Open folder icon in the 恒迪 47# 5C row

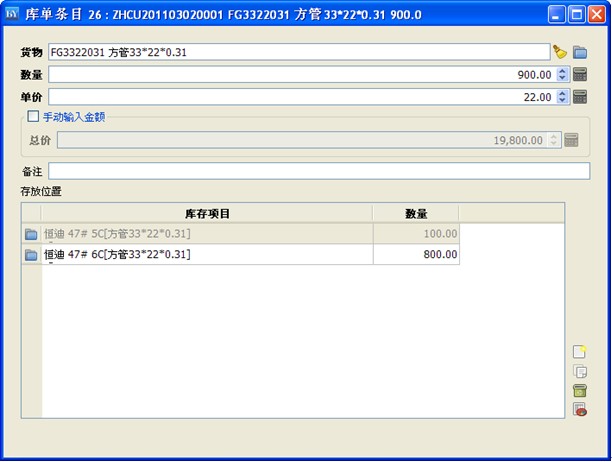(x=31, y=234)
